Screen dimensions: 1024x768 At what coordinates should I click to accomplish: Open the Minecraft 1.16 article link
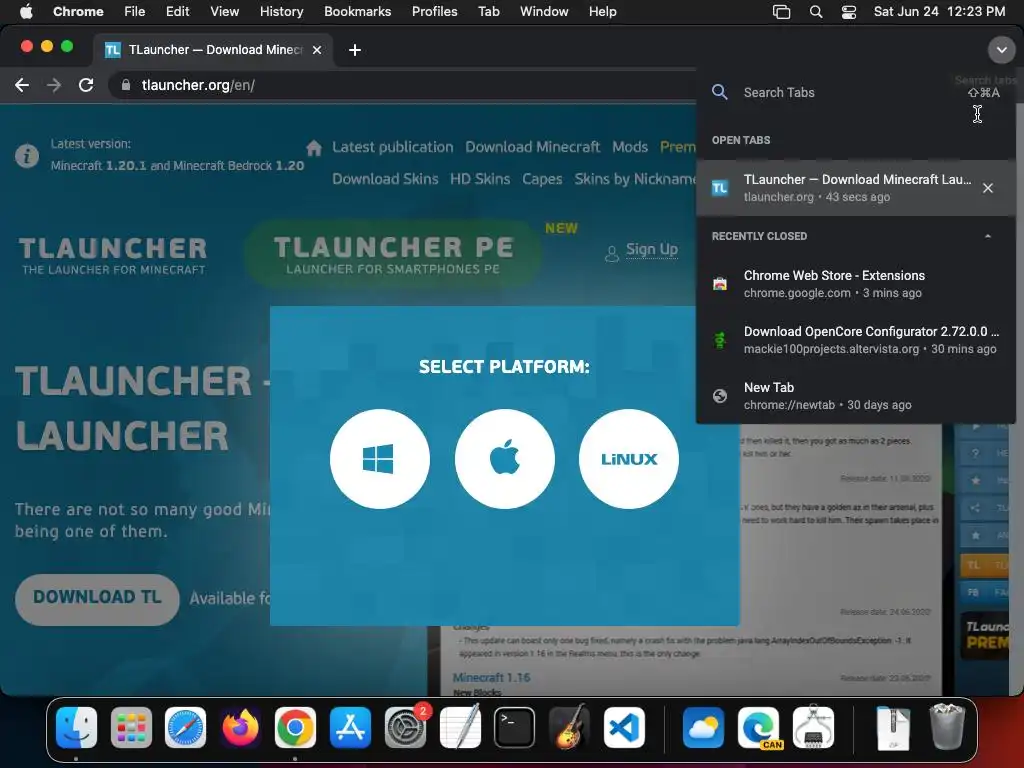(x=491, y=677)
